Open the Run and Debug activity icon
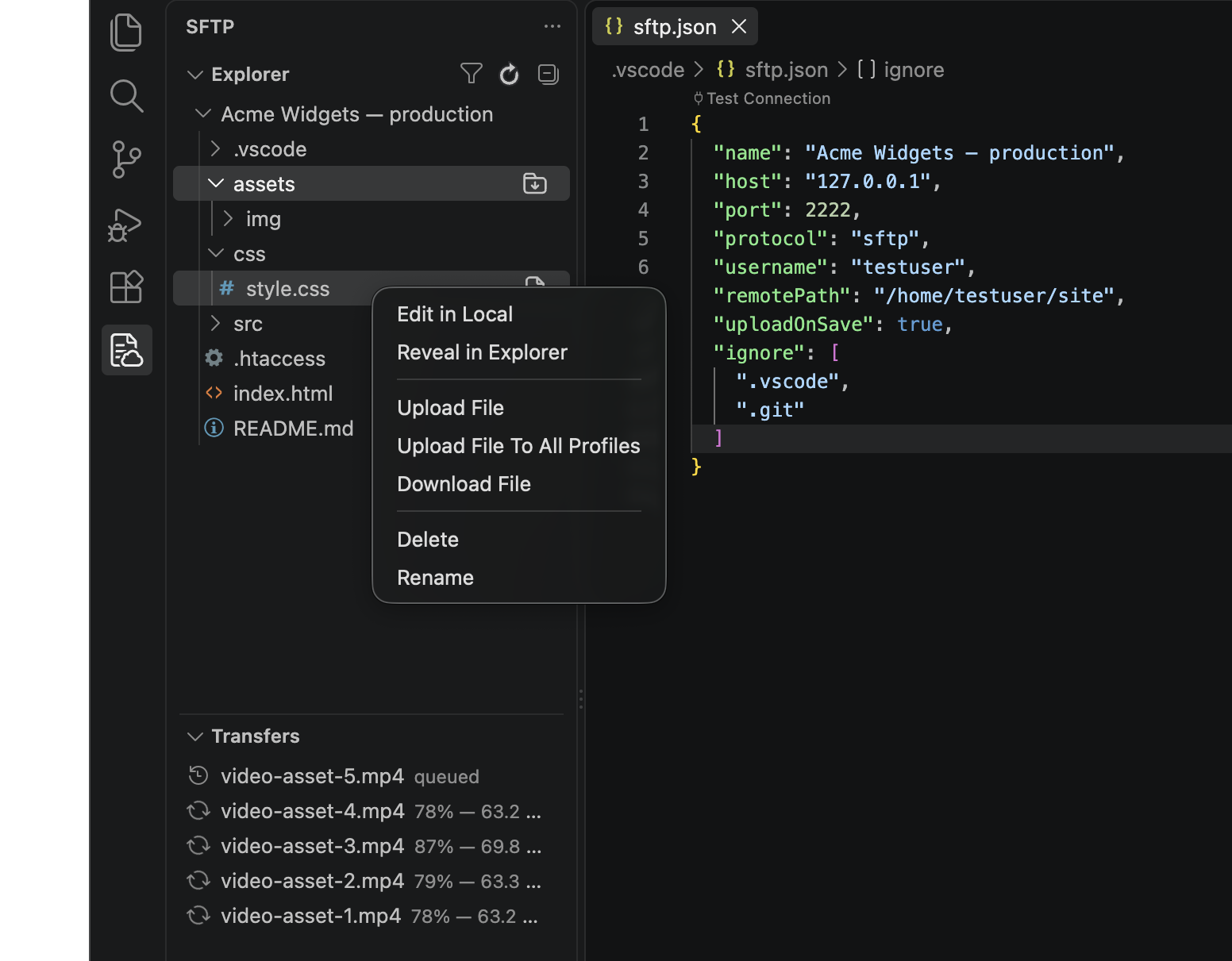Viewport: 1232px width, 961px height. 125,225
